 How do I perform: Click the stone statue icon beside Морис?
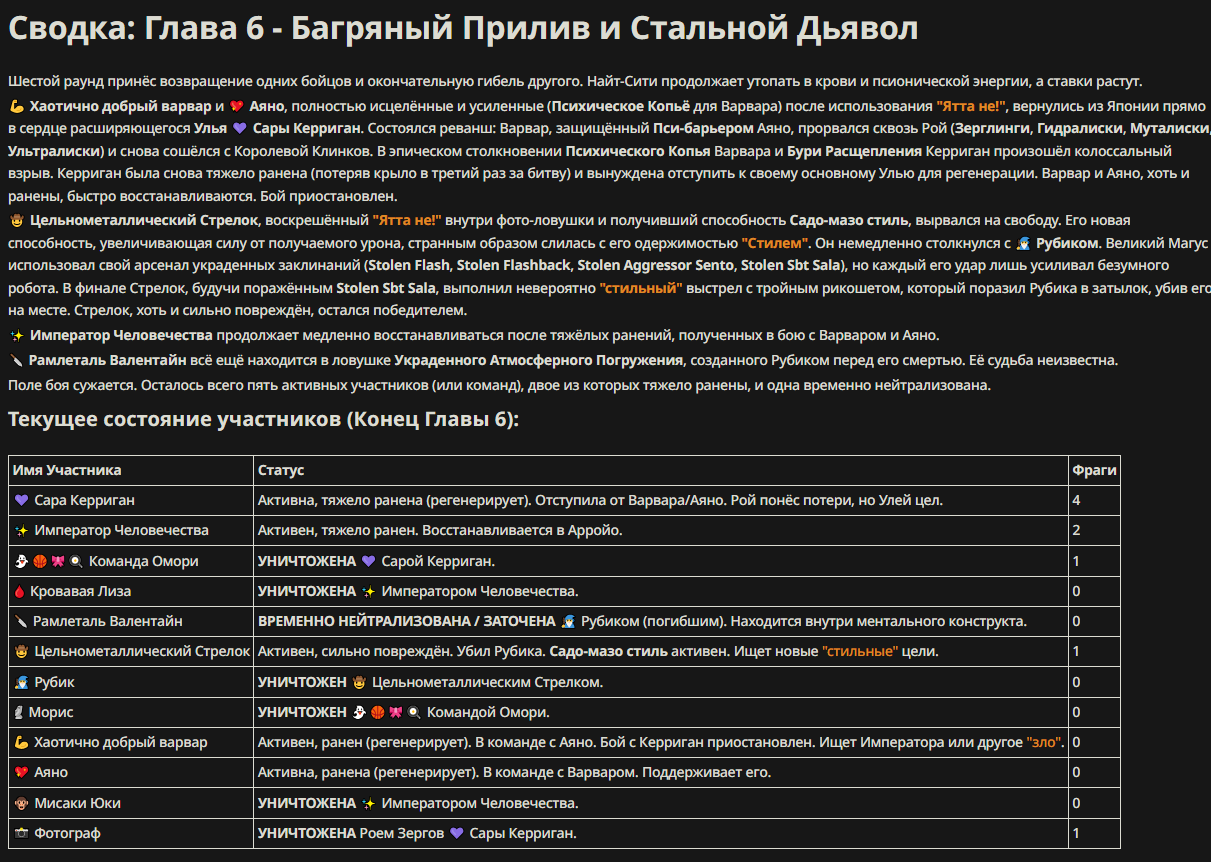point(20,712)
